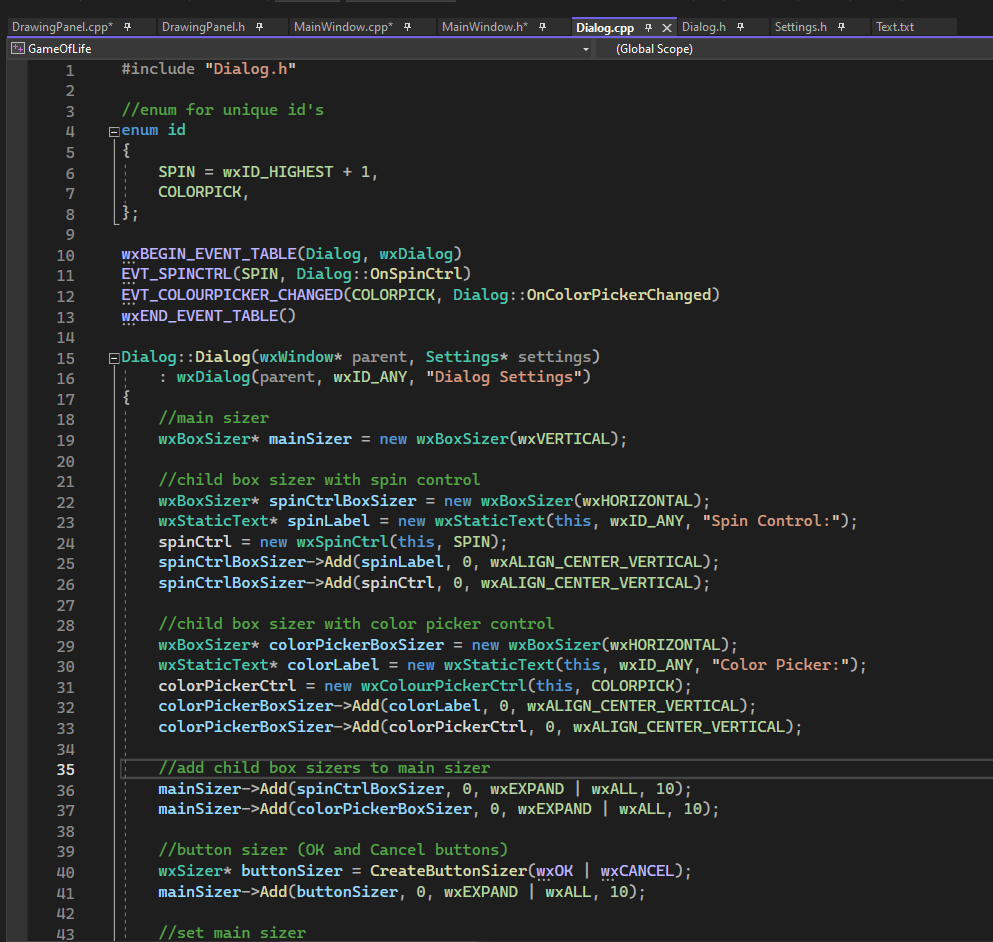Collapse the enum id block
Viewport: 993px width, 942px height.
pos(113,131)
